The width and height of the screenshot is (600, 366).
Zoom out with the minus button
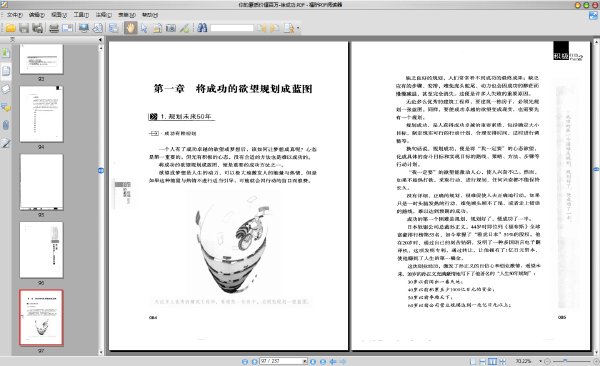[x=547, y=361]
